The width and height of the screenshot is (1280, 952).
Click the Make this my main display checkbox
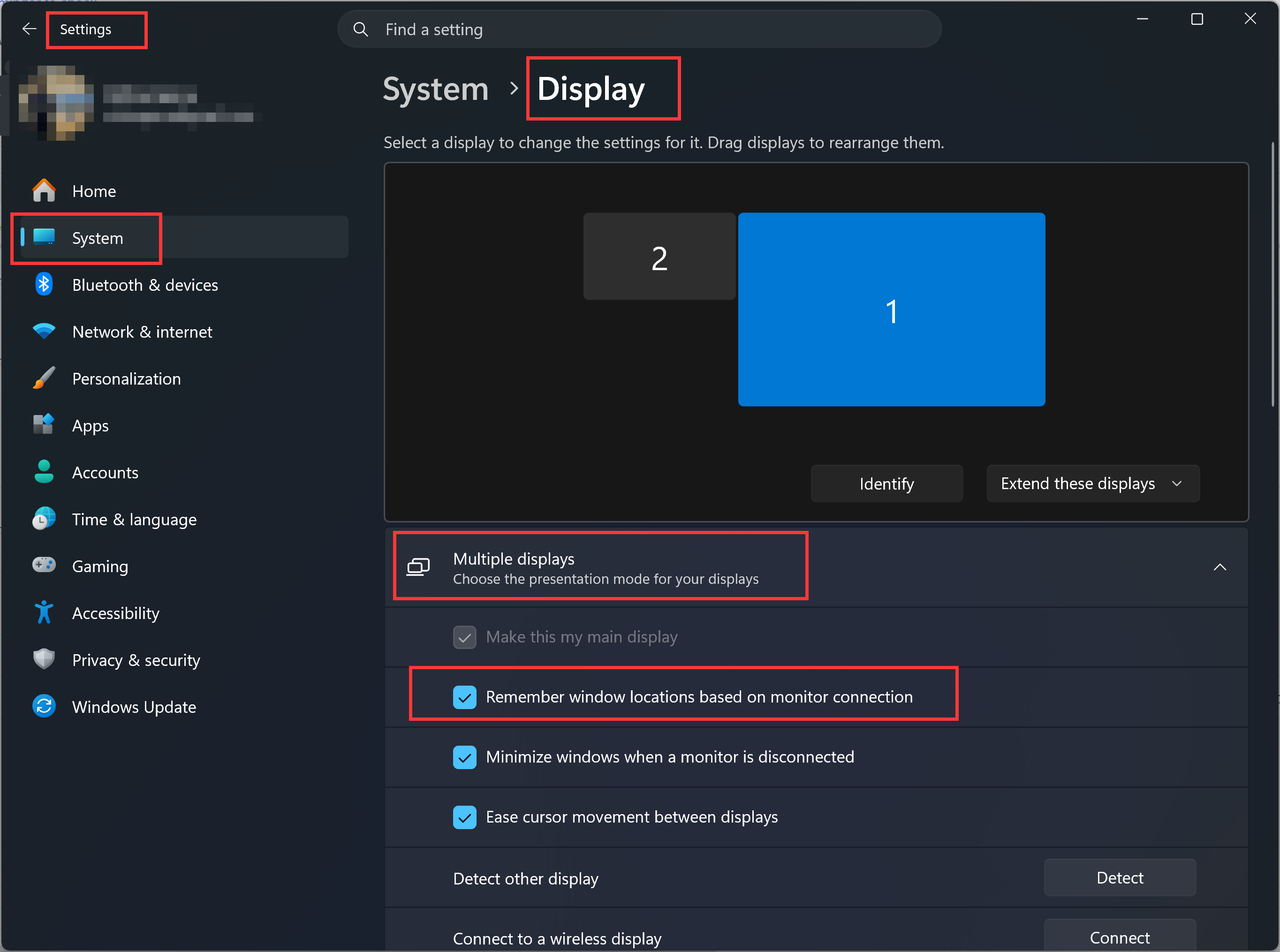[x=464, y=637]
